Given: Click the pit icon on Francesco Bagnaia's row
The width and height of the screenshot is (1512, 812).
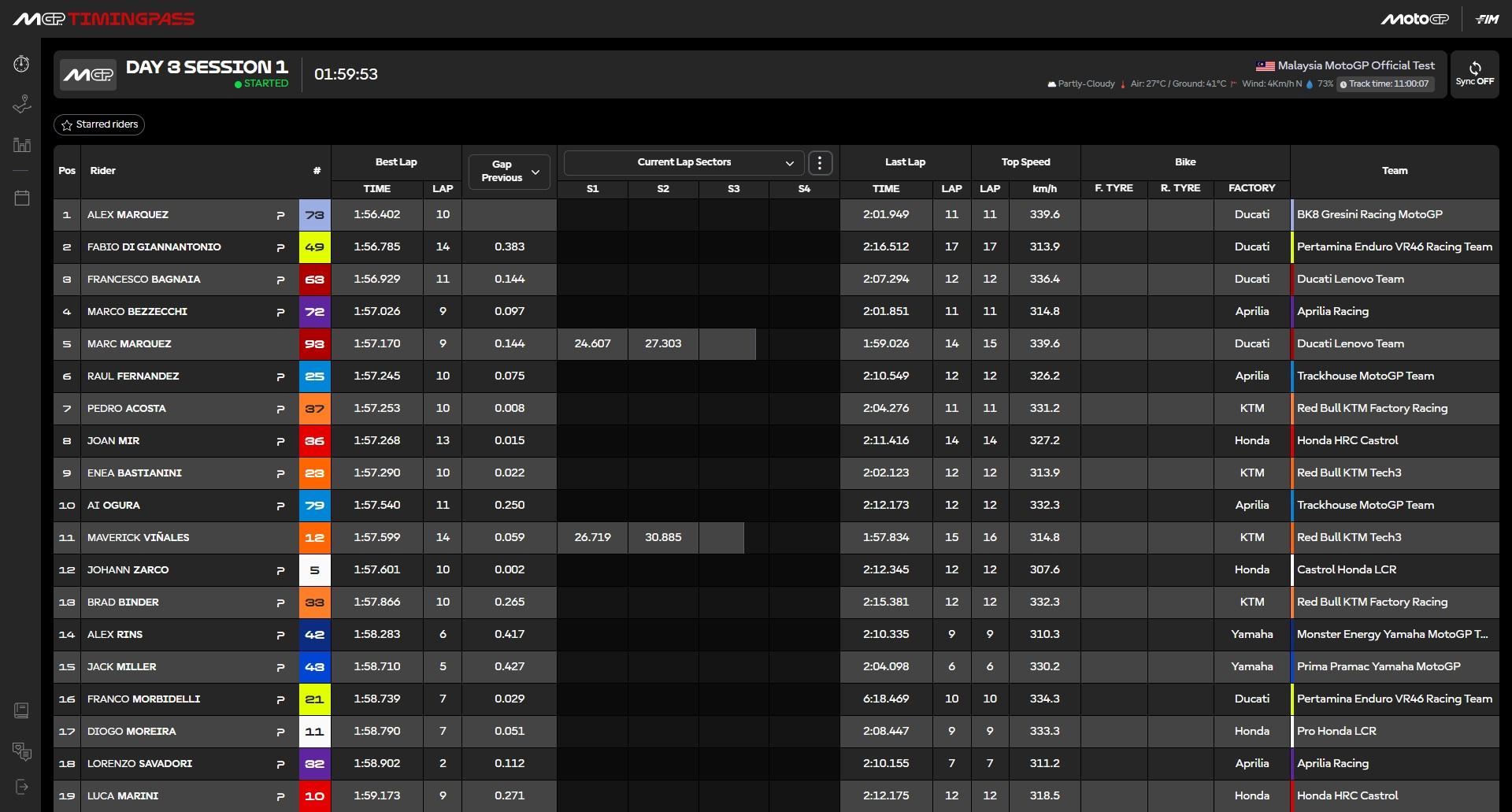Looking at the screenshot, I should (280, 280).
